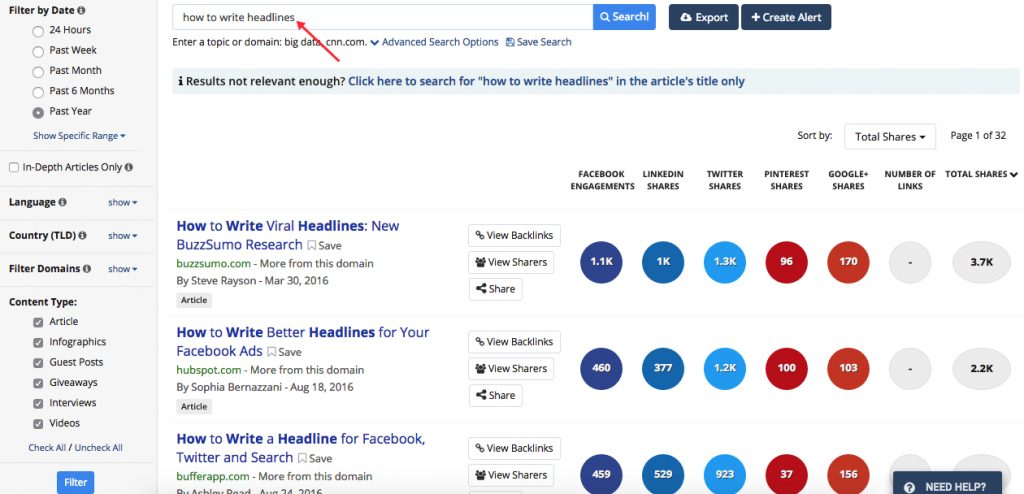This screenshot has height=494, width=1024.
Task: Uncheck the Giveaways content type
Action: click(x=38, y=383)
